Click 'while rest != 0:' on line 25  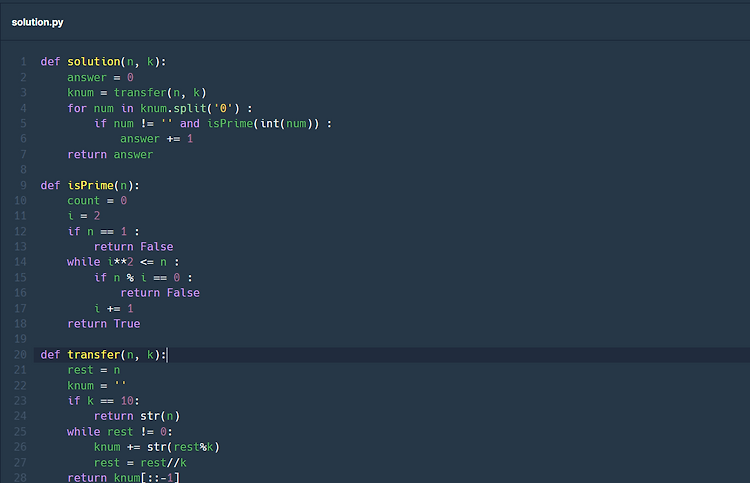120,432
